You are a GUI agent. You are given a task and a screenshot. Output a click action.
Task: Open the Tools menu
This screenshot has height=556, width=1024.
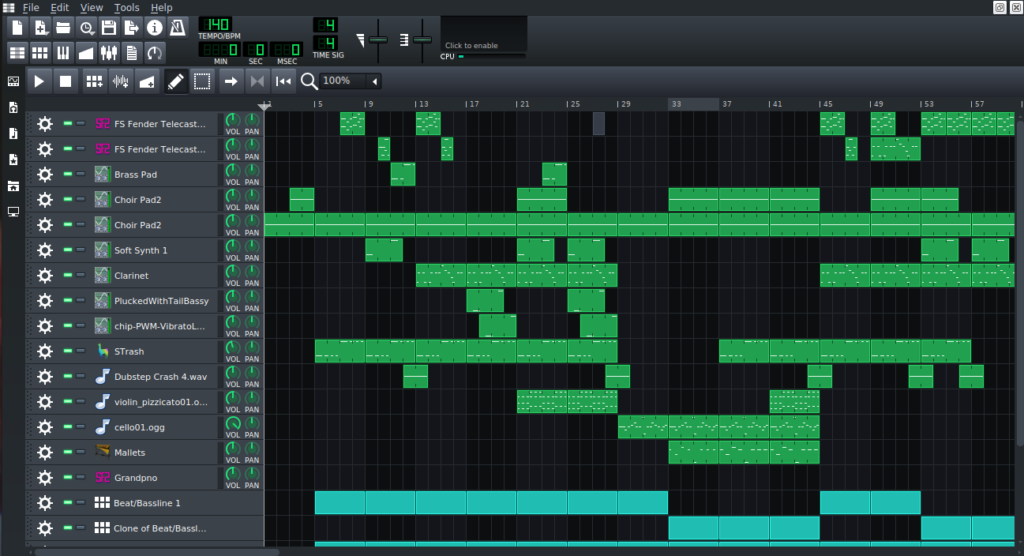point(127,8)
